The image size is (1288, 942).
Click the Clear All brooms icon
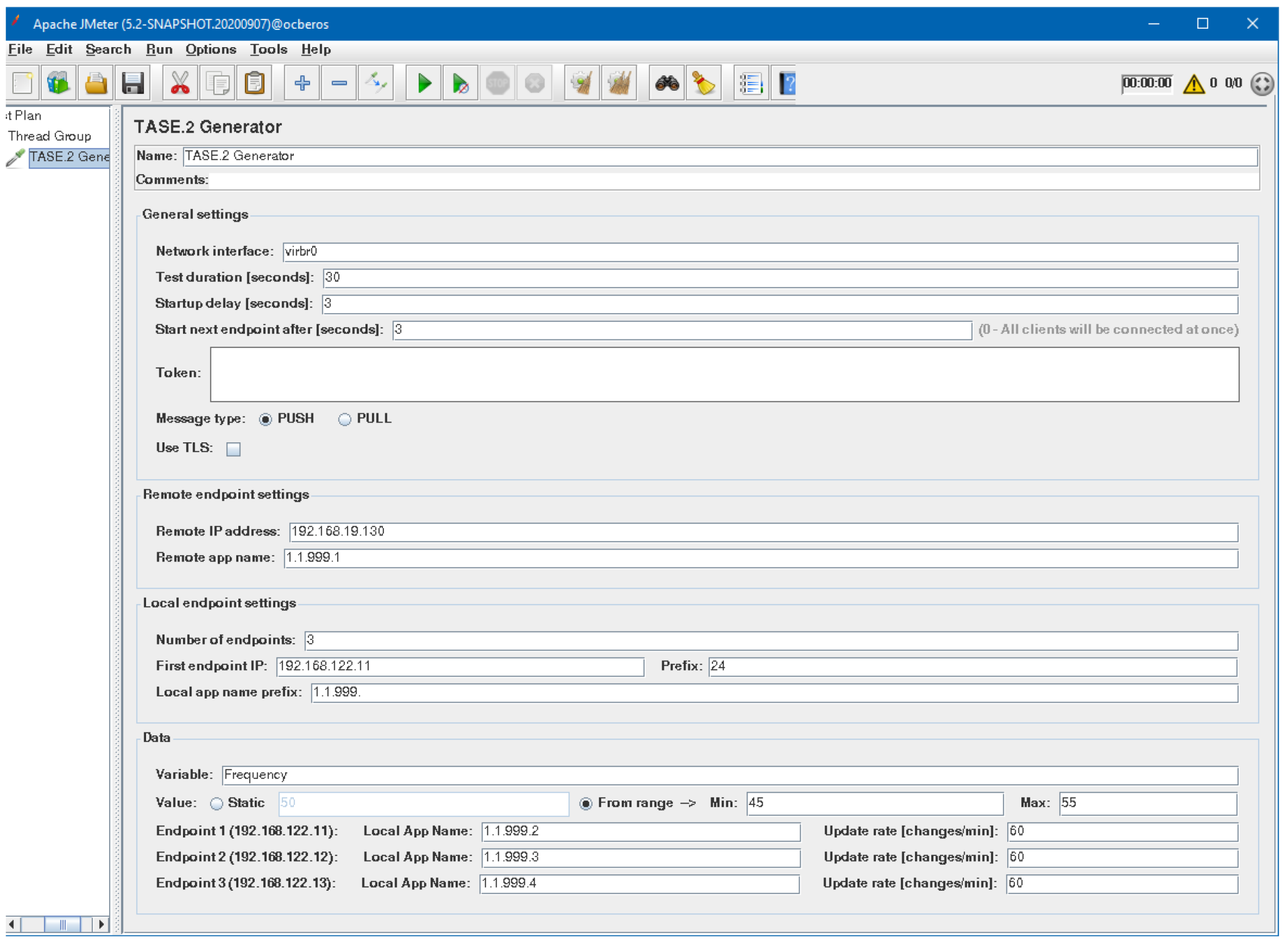click(619, 84)
